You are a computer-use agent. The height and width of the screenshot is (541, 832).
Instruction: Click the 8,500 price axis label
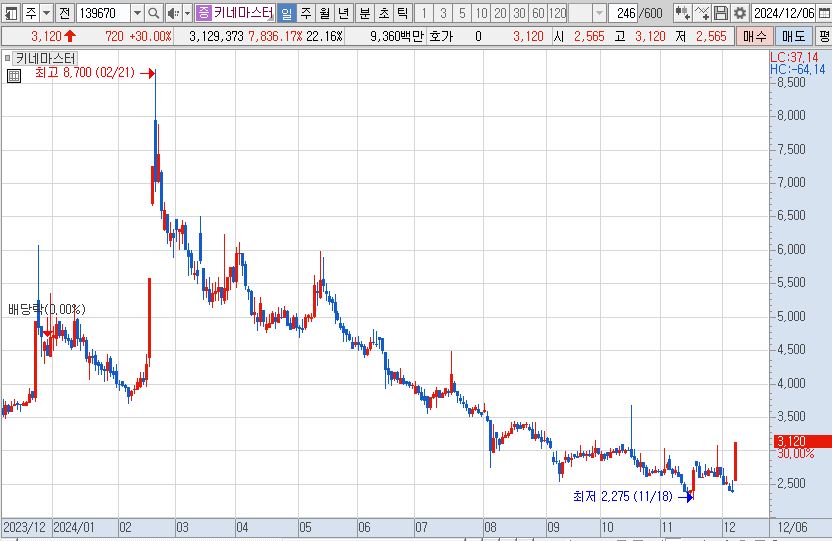(x=791, y=82)
